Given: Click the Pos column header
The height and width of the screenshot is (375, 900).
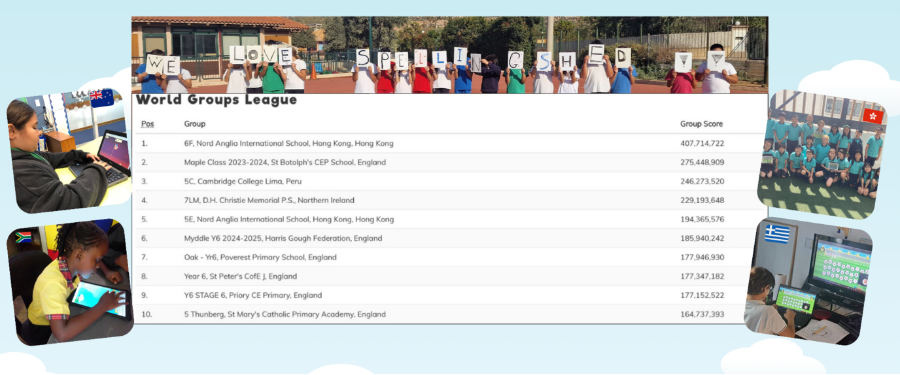Looking at the screenshot, I should tap(148, 124).
